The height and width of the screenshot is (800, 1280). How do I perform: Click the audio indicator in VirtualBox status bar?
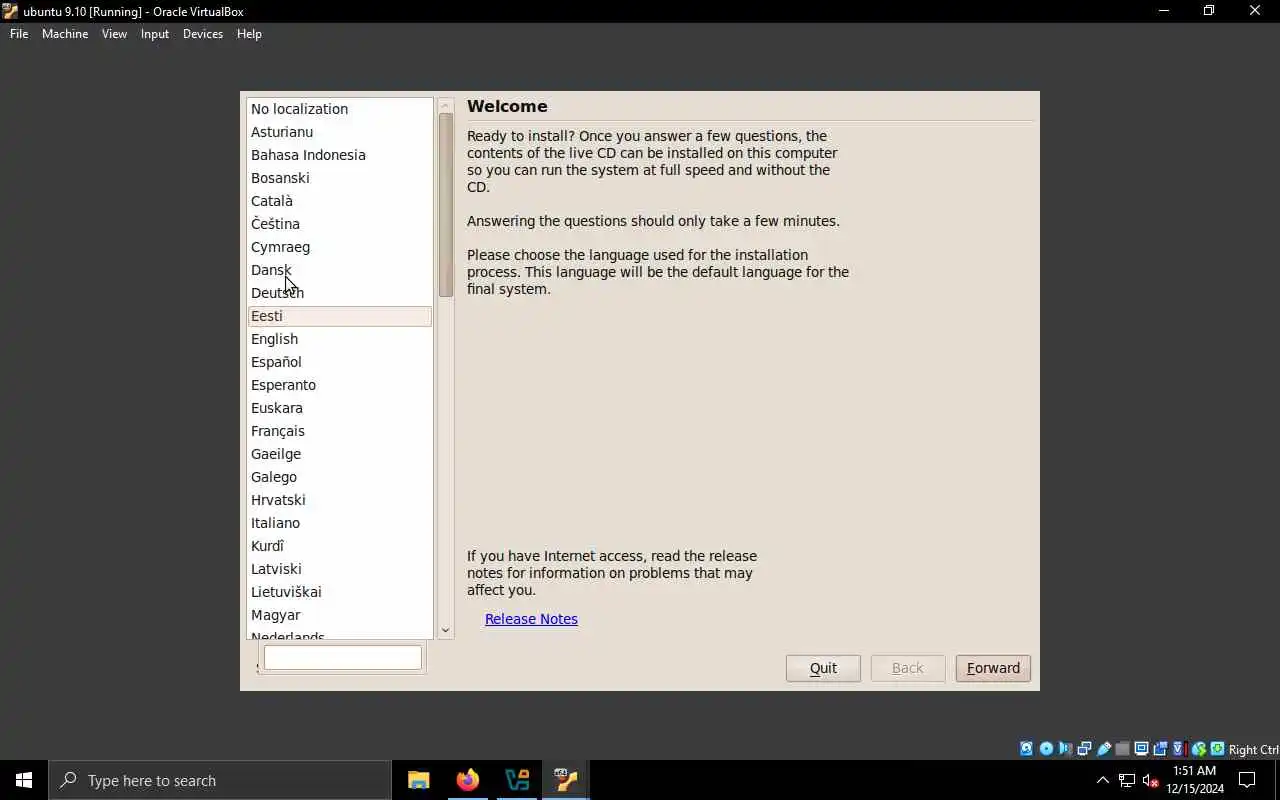tap(1065, 748)
